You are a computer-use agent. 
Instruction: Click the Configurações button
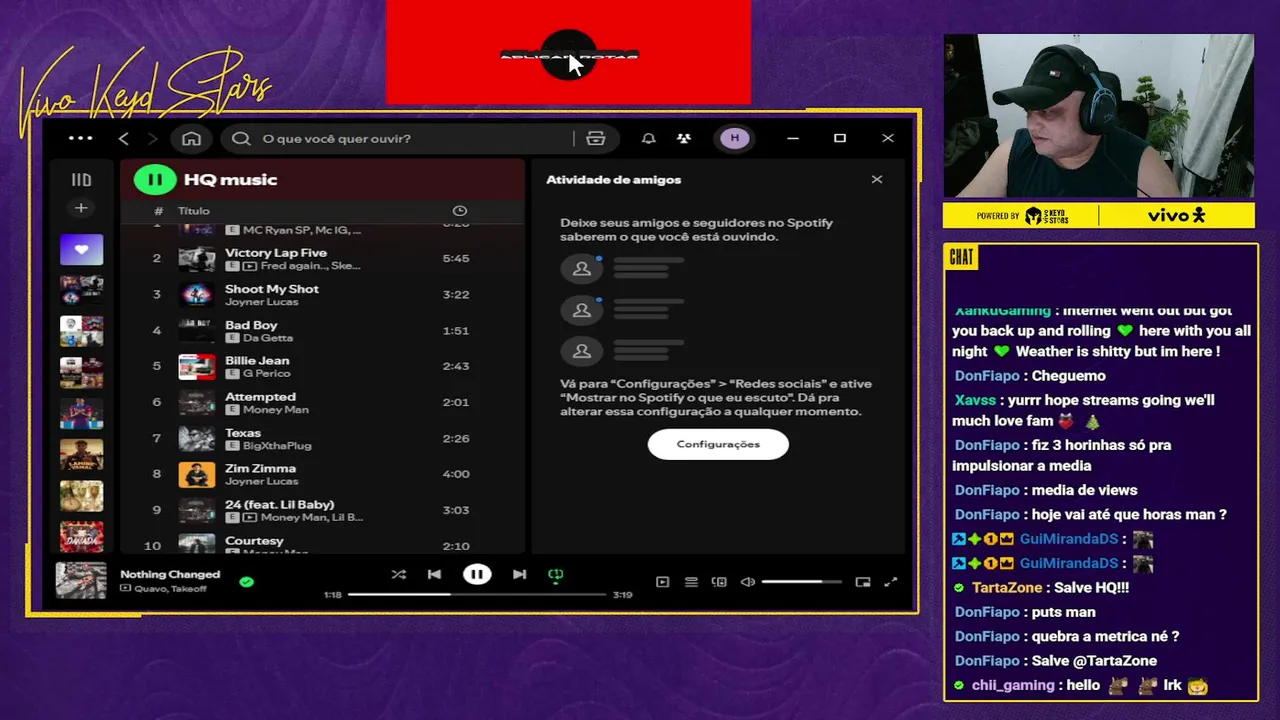tap(718, 444)
